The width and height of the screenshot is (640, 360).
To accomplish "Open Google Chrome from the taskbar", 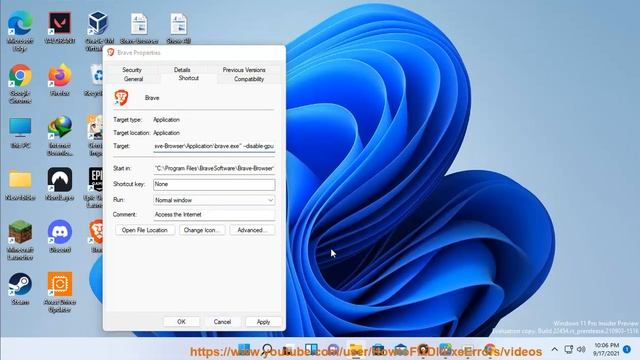I will (x=489, y=350).
